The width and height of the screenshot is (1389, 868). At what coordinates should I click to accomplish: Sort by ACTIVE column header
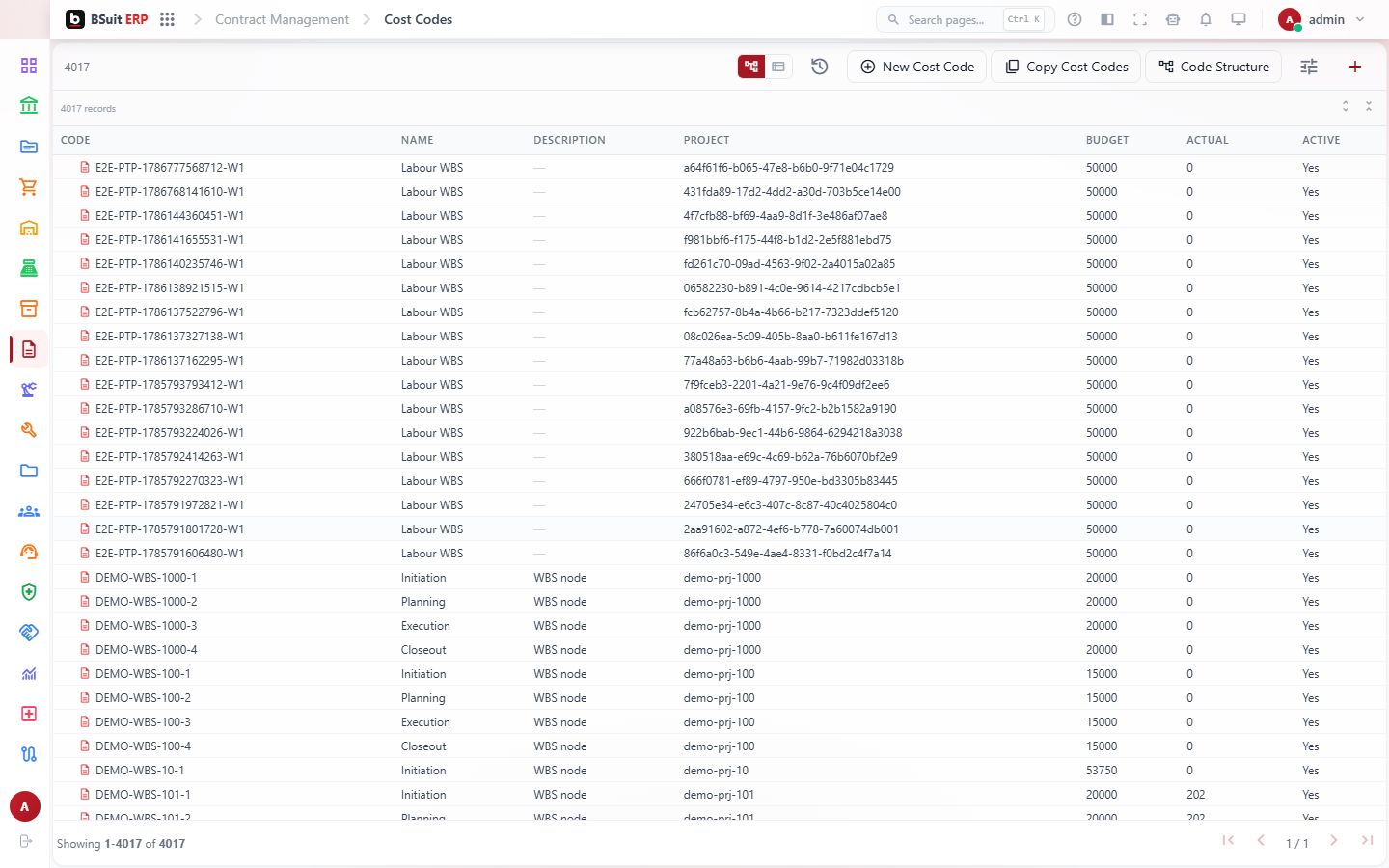1321,140
